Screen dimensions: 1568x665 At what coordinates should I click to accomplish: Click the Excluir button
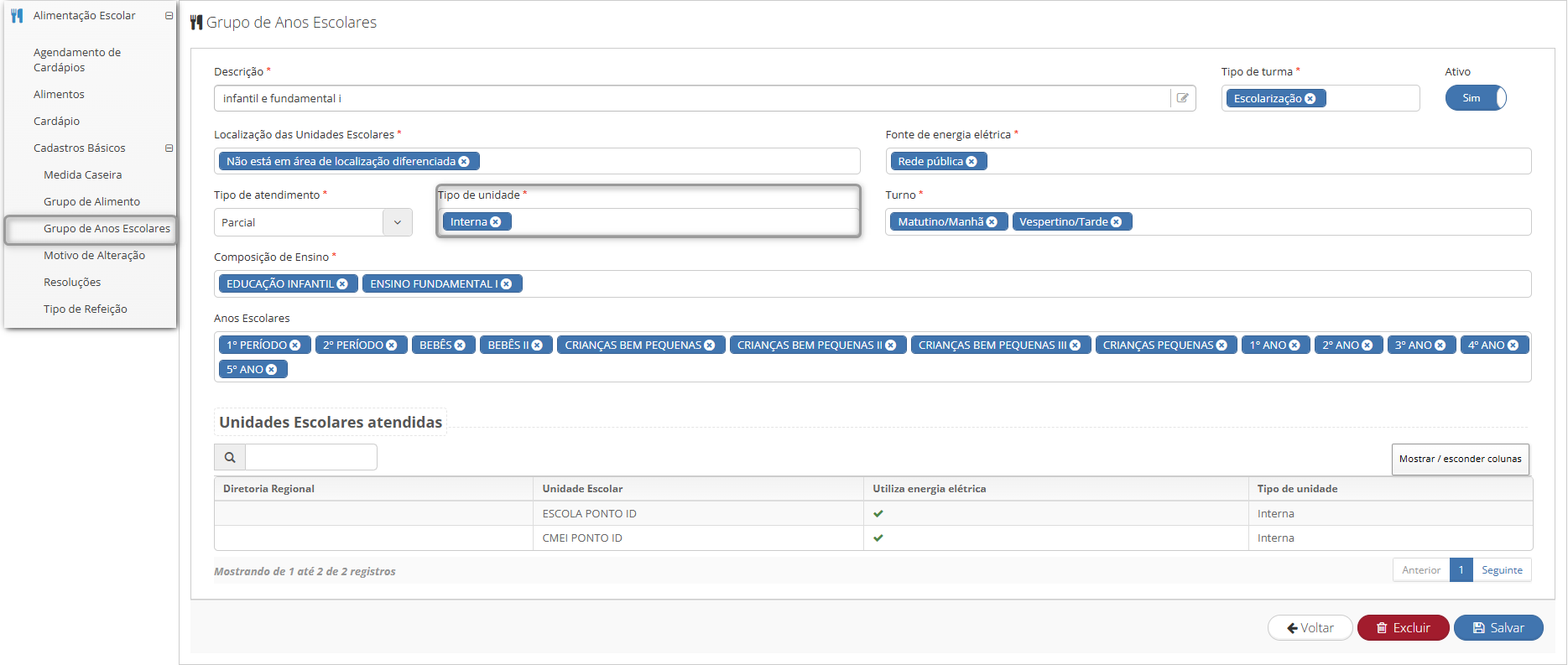(x=1404, y=628)
